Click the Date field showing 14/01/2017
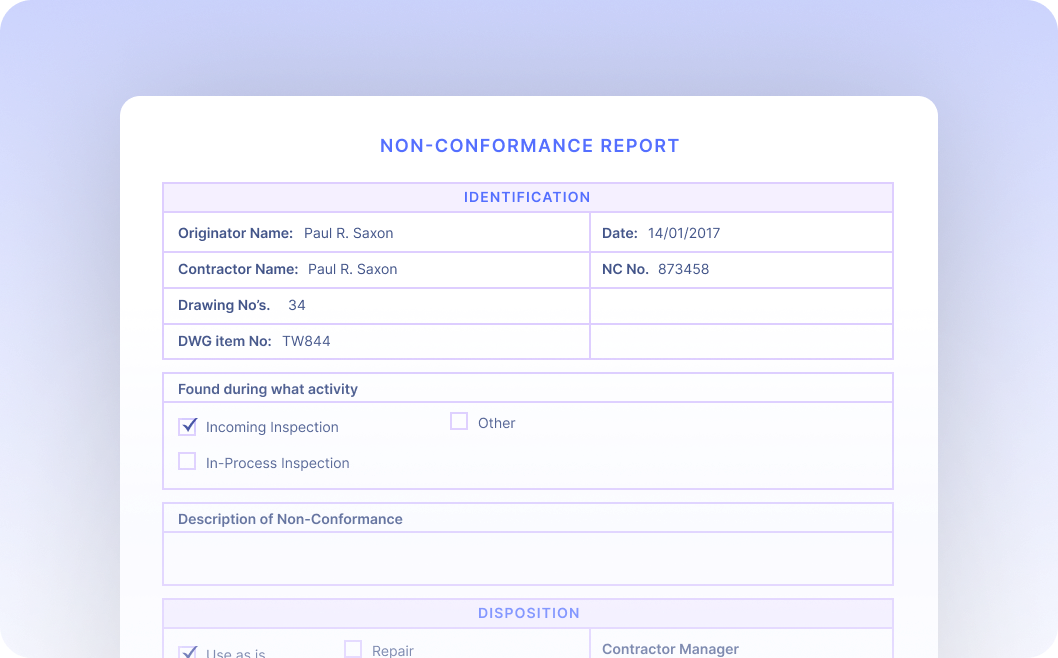 point(683,233)
